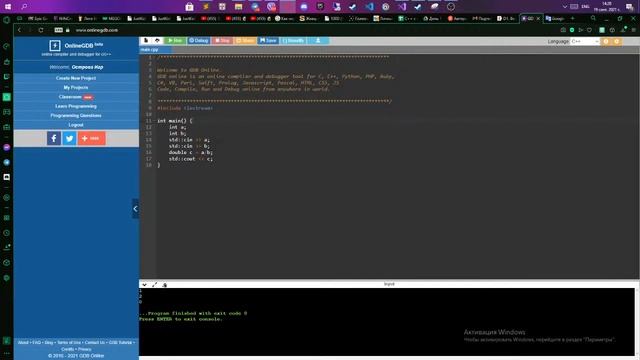Click the third console toolbar icon
Image resolution: width=640 pixels, height=360 pixels.
164,284
